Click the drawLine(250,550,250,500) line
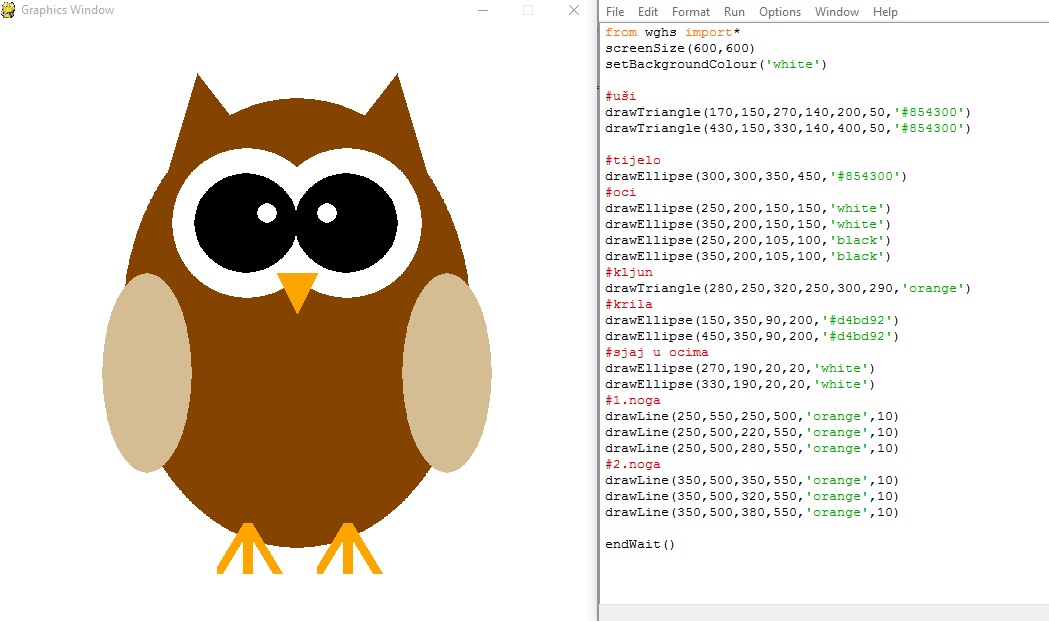This screenshot has height=621, width=1049. coord(752,416)
